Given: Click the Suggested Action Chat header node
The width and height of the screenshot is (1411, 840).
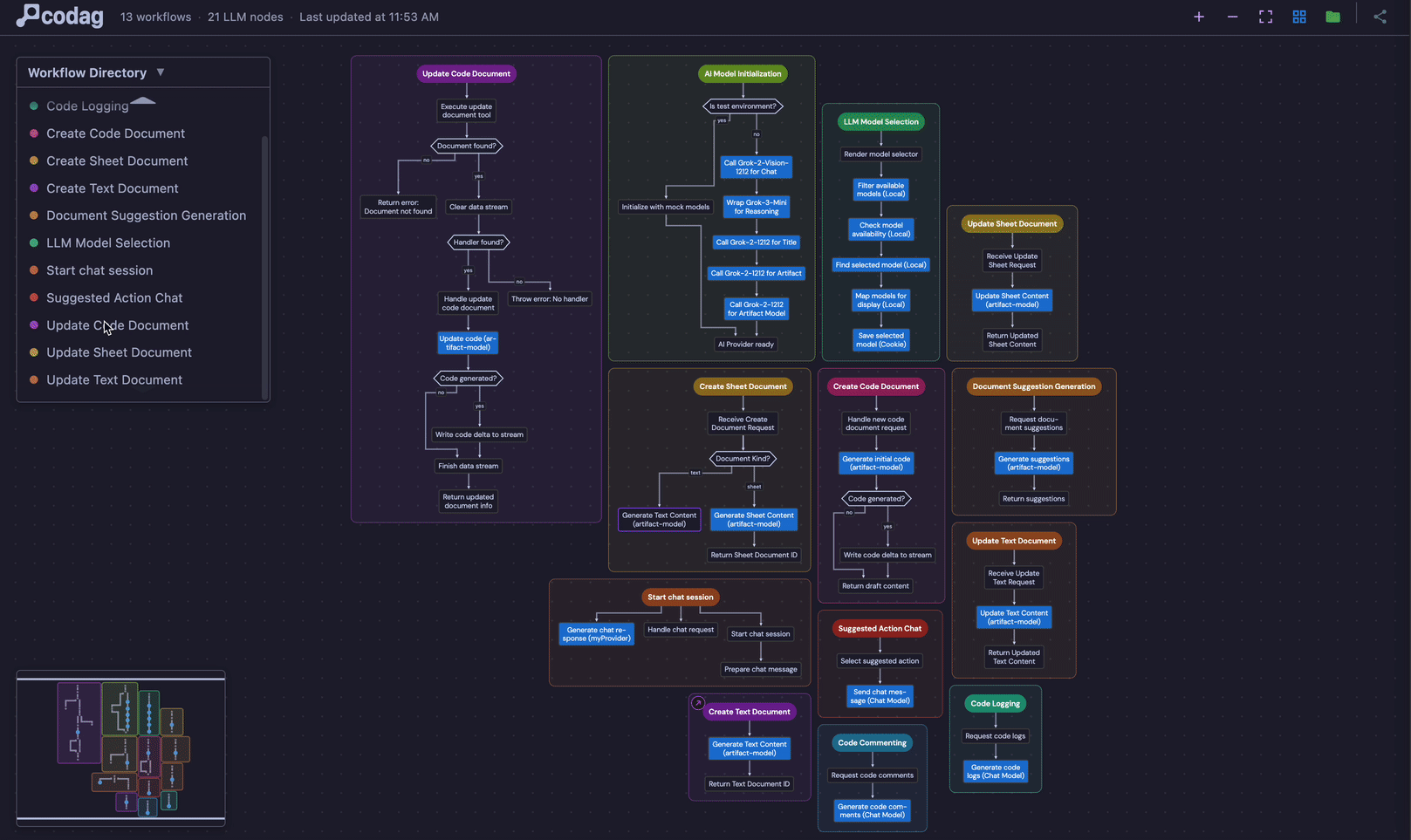Looking at the screenshot, I should pos(880,629).
